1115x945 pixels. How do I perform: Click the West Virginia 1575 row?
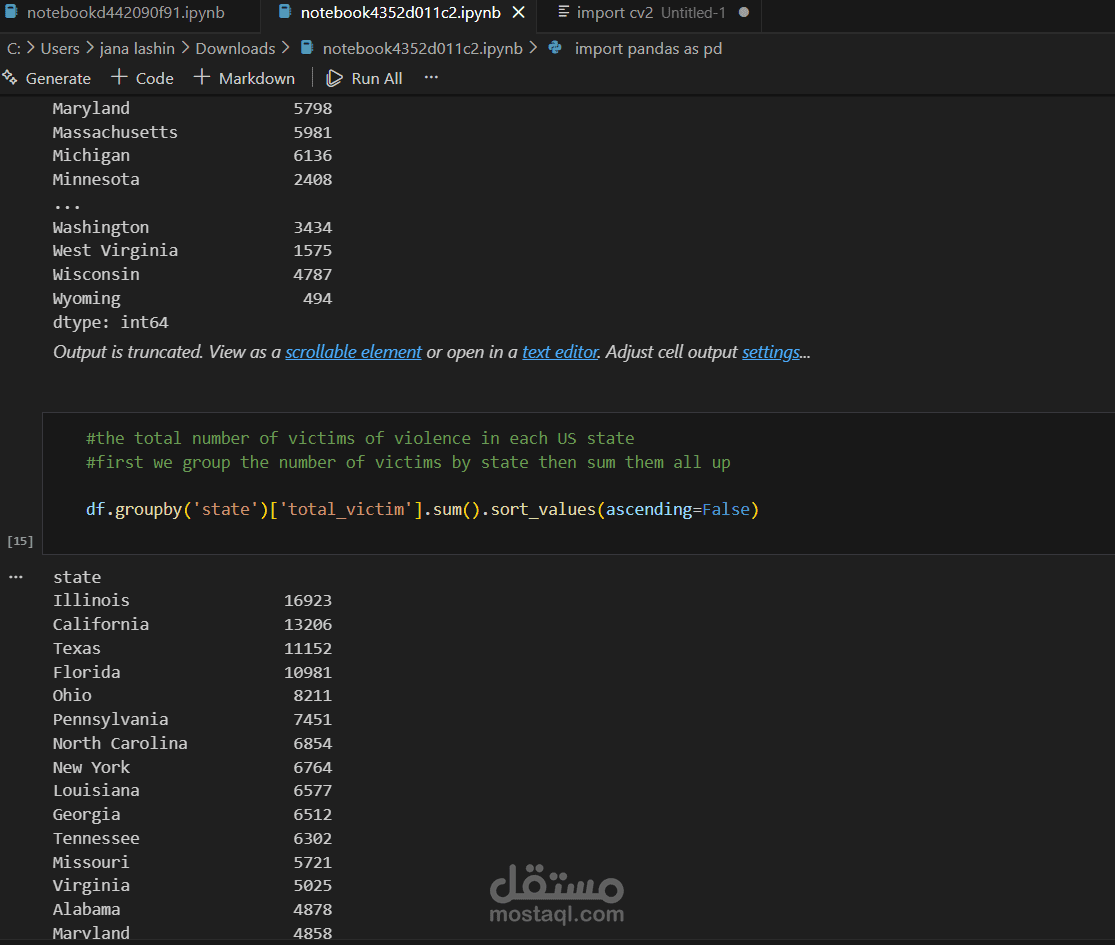click(x=192, y=250)
